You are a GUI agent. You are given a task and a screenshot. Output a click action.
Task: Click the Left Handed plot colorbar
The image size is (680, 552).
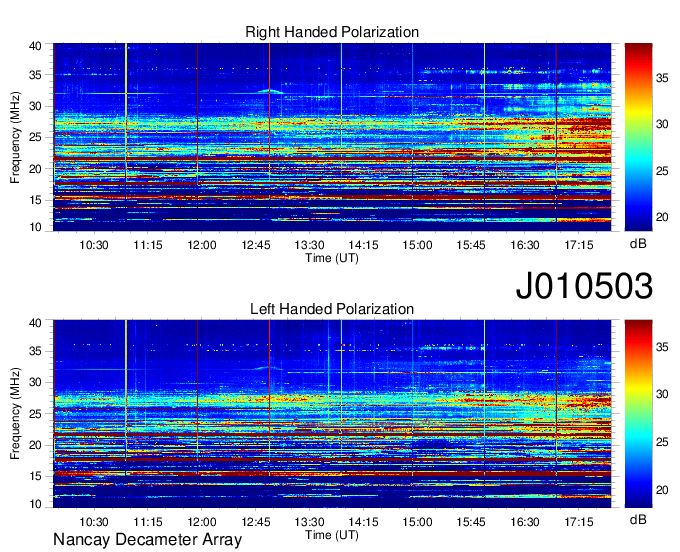pyautogui.click(x=638, y=414)
